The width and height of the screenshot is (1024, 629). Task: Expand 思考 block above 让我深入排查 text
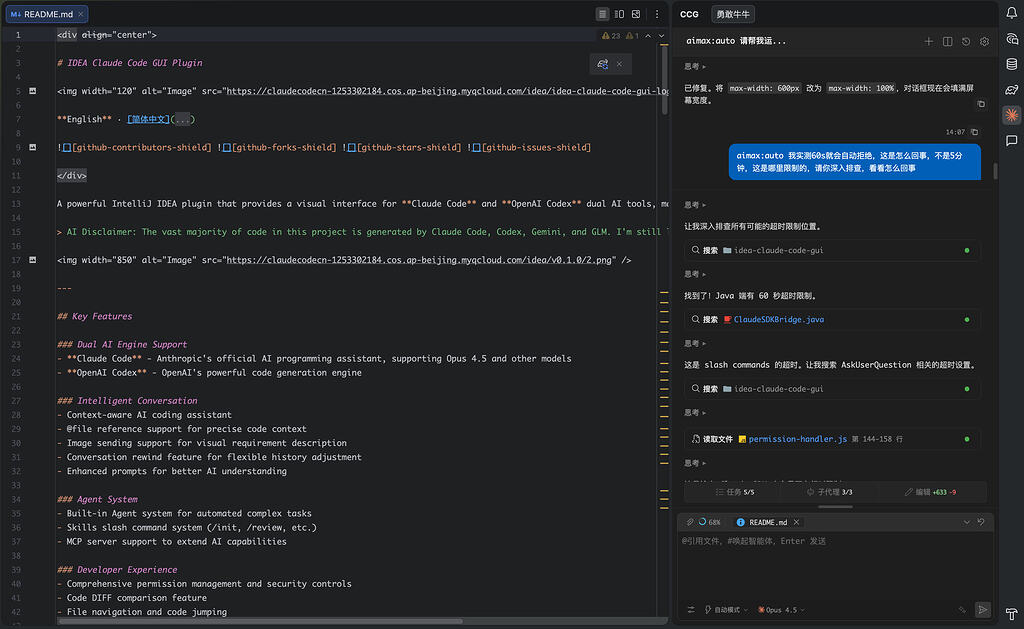click(x=695, y=204)
